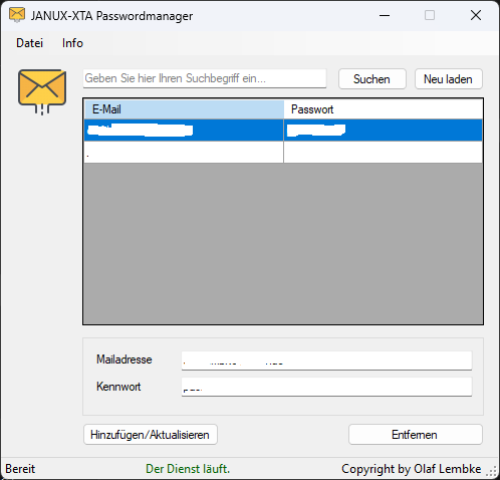Sort by the Passwort column header
The height and width of the screenshot is (480, 500).
click(x=383, y=109)
